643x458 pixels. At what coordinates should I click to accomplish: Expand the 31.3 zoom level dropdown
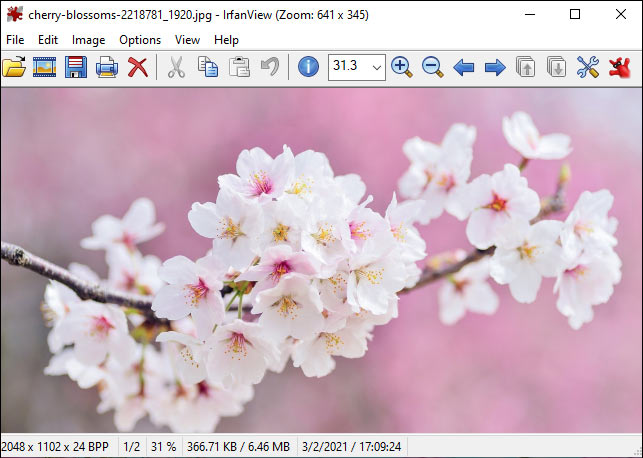(376, 68)
